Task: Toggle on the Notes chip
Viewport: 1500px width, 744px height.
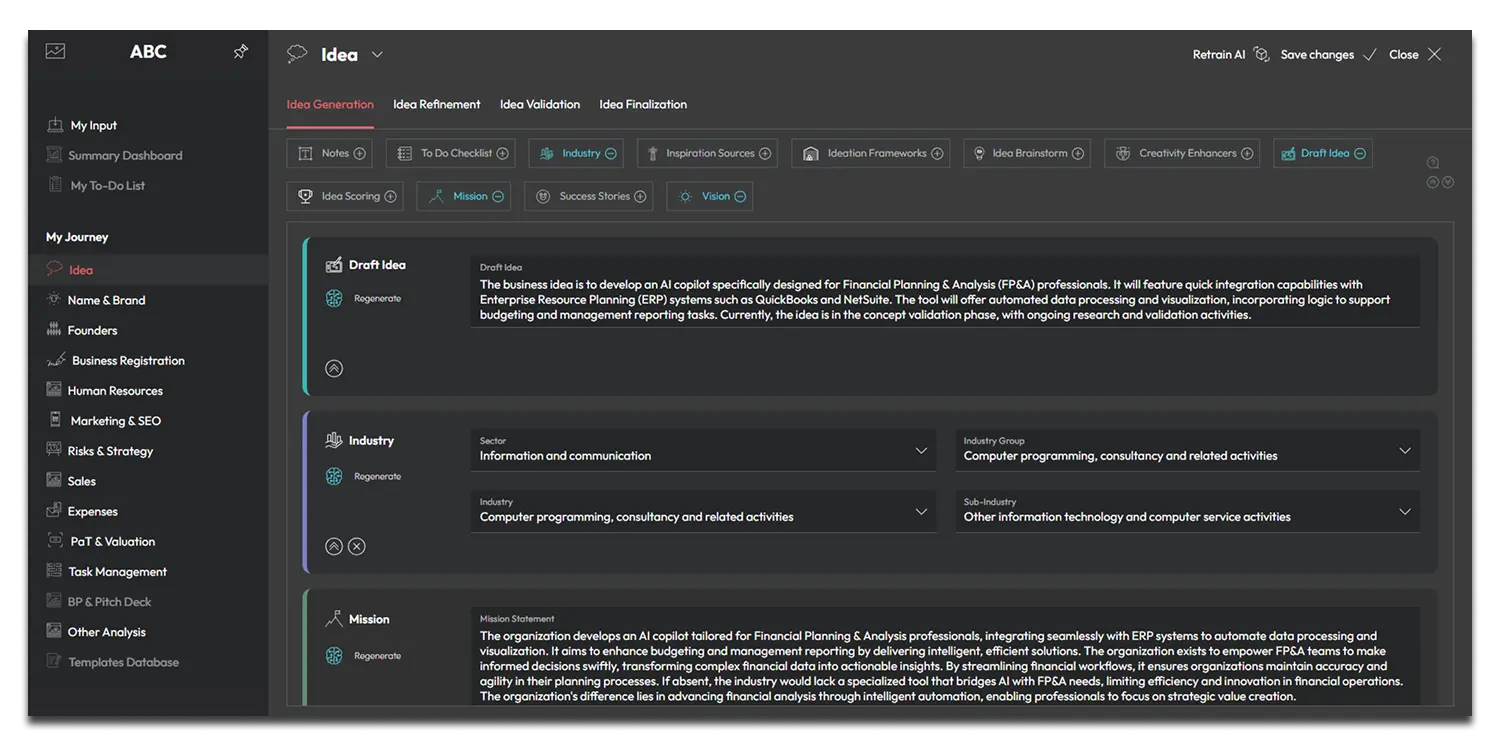Action: click(360, 154)
